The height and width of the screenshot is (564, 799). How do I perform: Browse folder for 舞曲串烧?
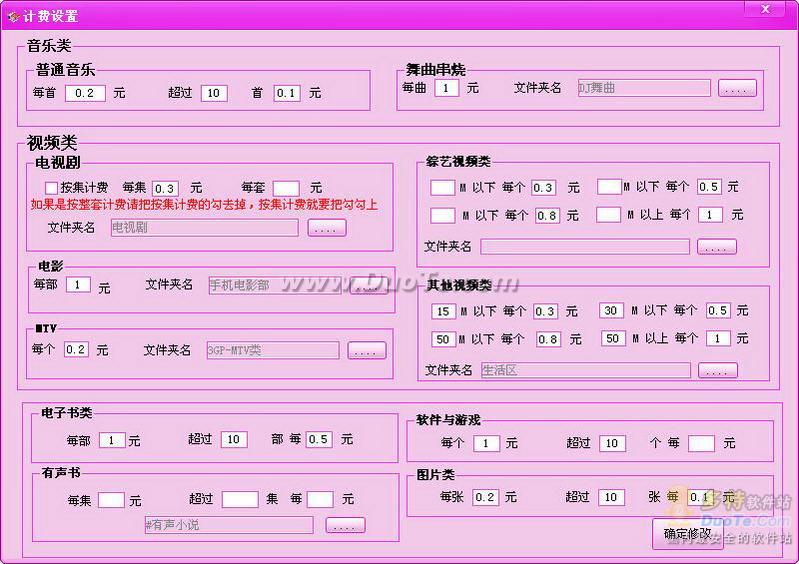[737, 88]
